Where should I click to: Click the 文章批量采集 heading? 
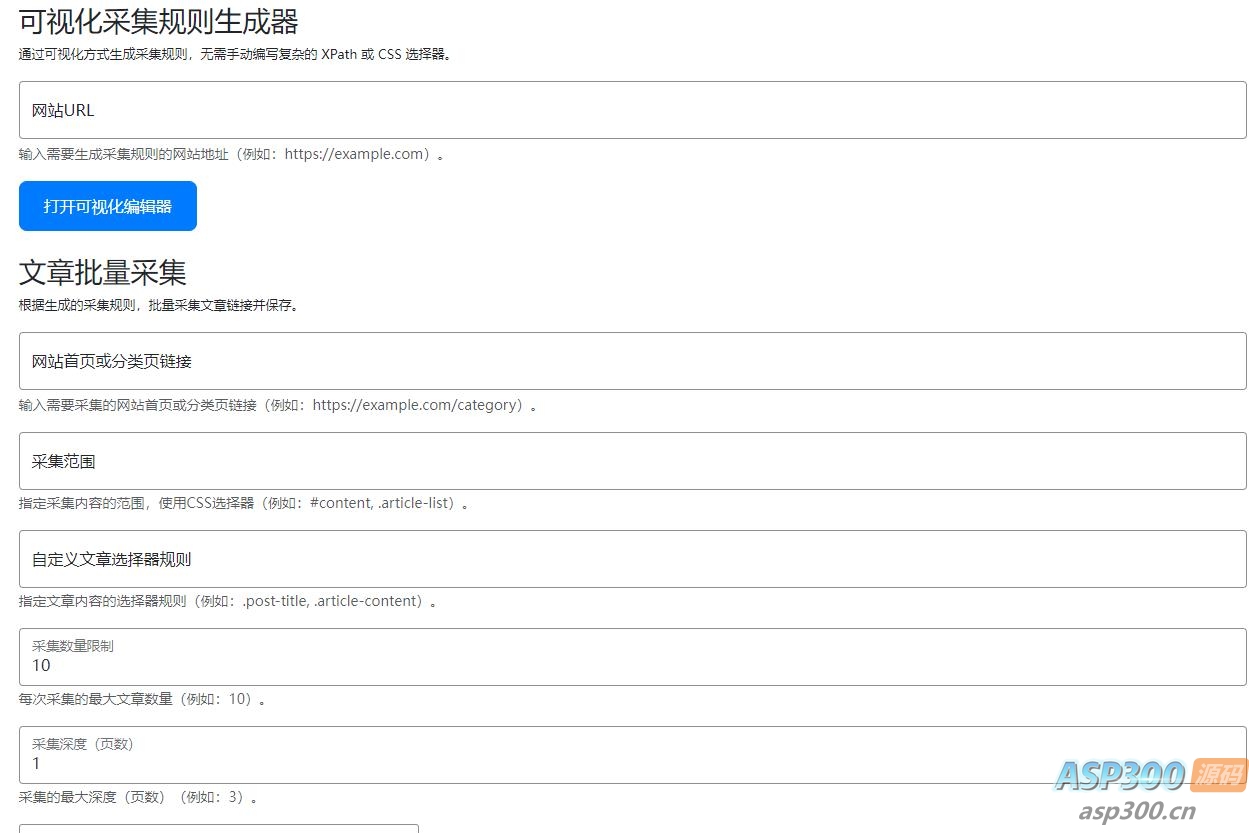pos(103,272)
